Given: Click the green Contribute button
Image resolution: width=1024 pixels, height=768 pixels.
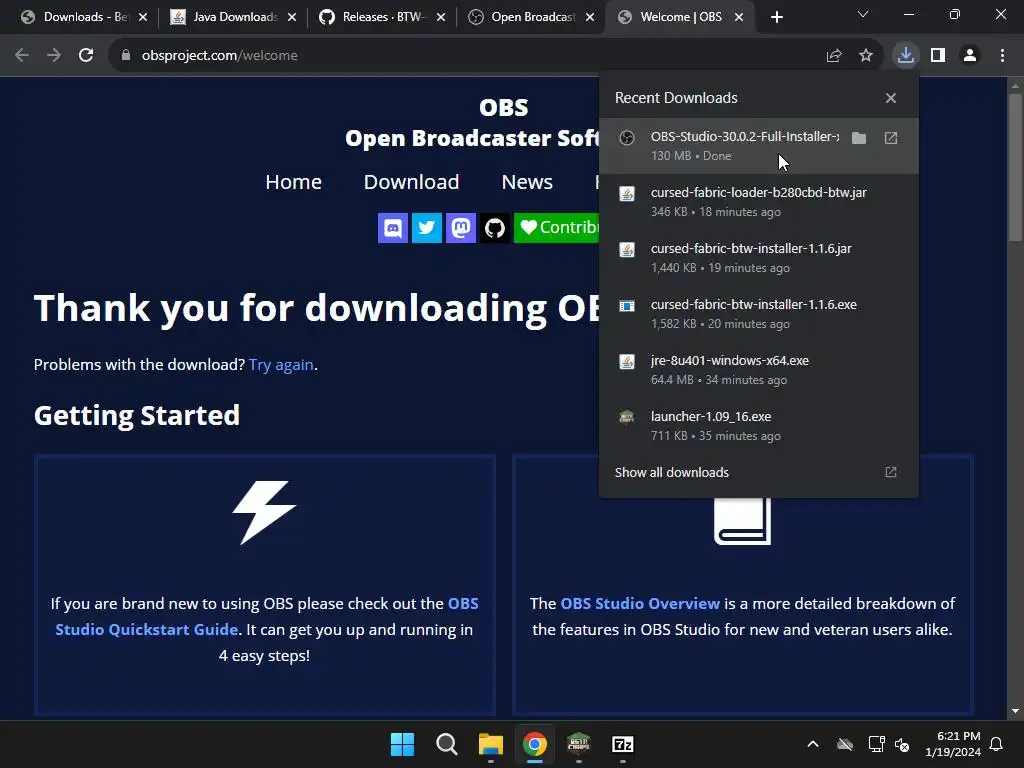Looking at the screenshot, I should pyautogui.click(x=556, y=228).
